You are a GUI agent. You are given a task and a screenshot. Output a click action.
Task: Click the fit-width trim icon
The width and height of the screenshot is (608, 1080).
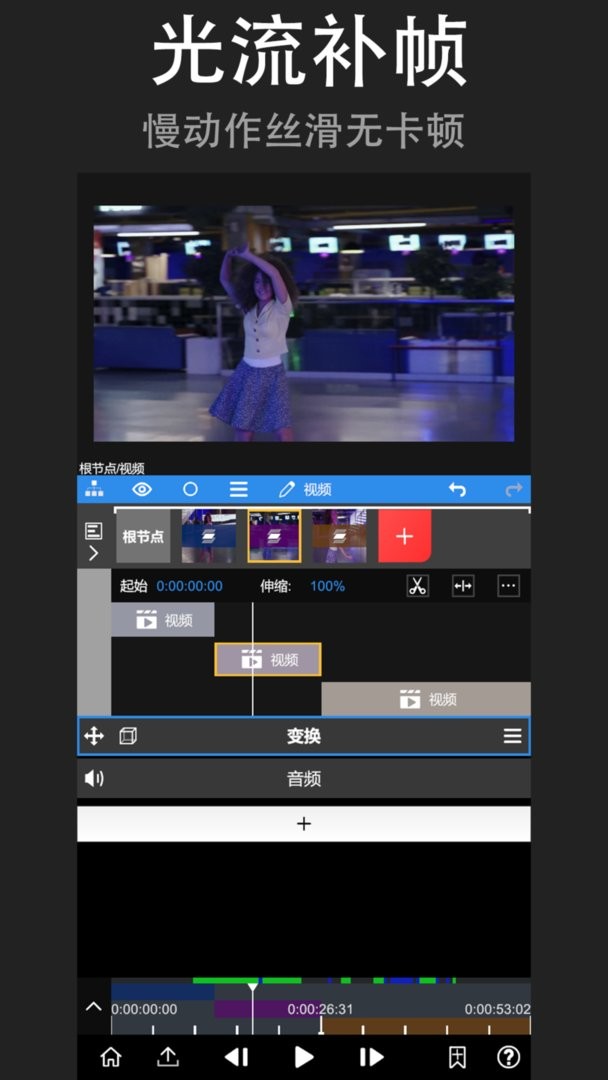point(463,586)
